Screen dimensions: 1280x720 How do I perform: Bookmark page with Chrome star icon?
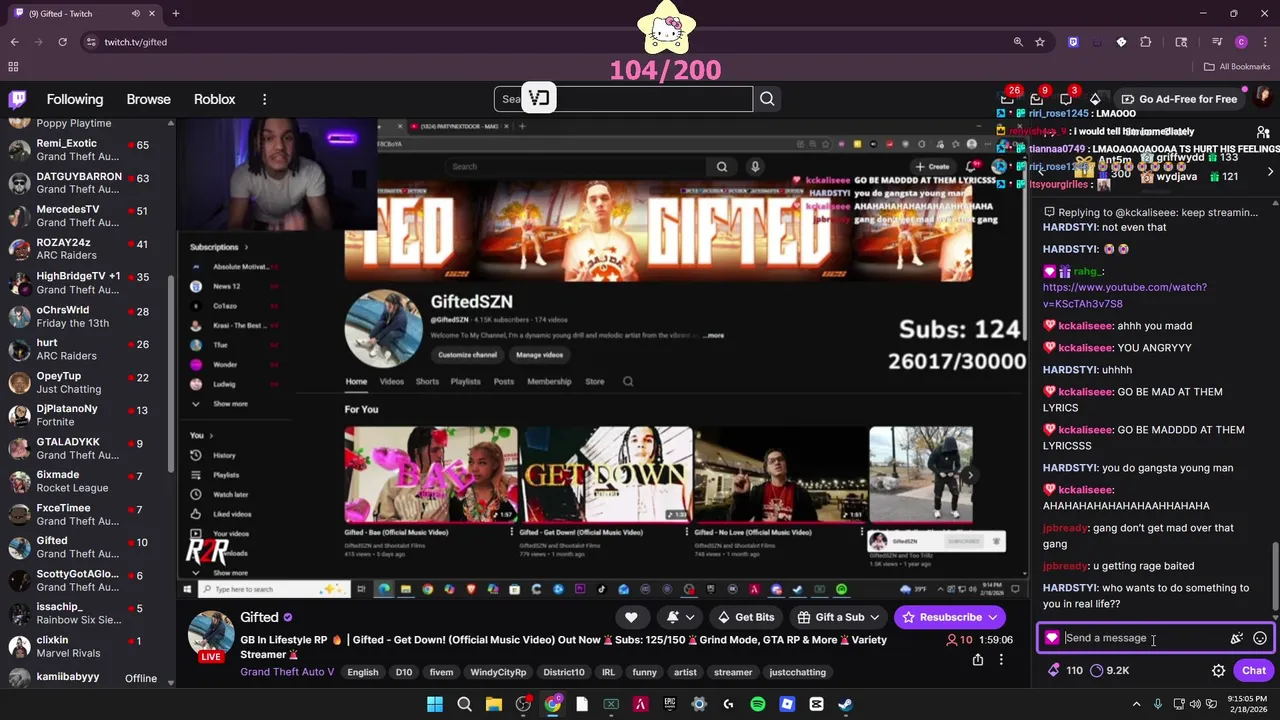1040,42
